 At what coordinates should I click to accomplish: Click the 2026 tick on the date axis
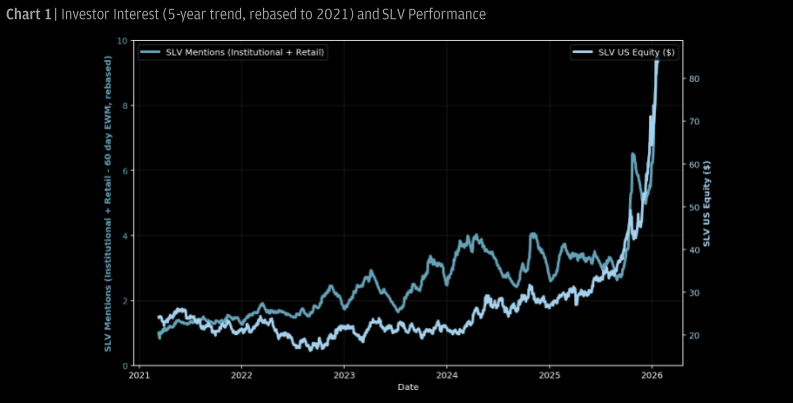tap(651, 376)
